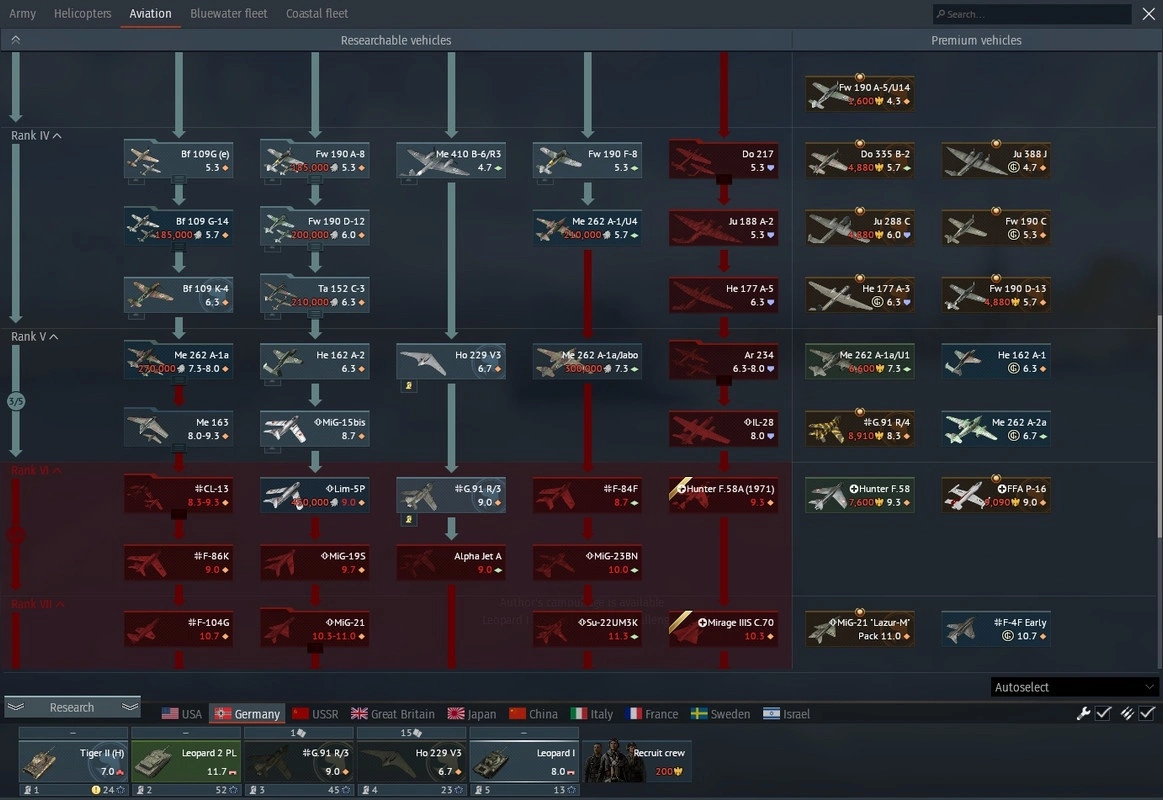
Task: Open the Bluewater fleet tab
Action: click(228, 14)
